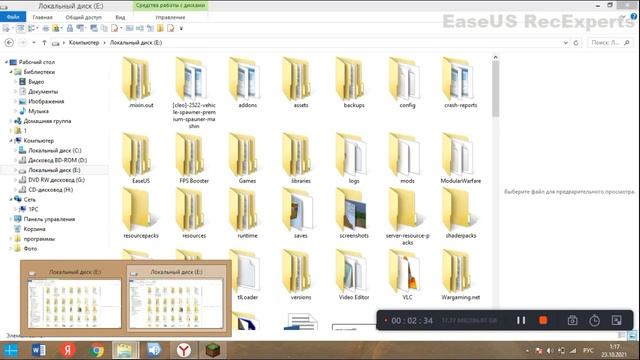
Task: Select Панель управления in the navigation pane
Action: pyautogui.click(x=44, y=219)
